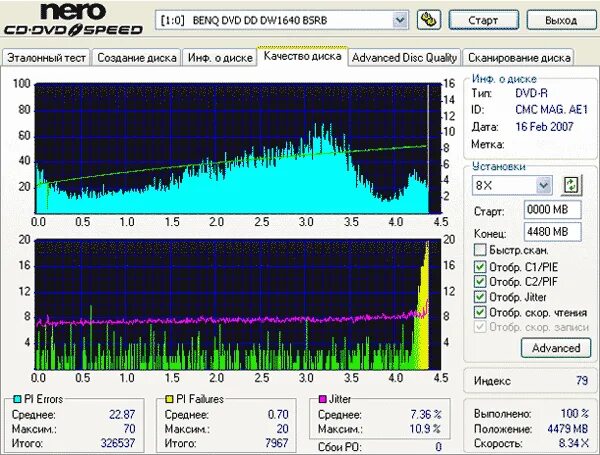Click the Скорость value 8.34 X
The image size is (600, 455).
[x=573, y=443]
